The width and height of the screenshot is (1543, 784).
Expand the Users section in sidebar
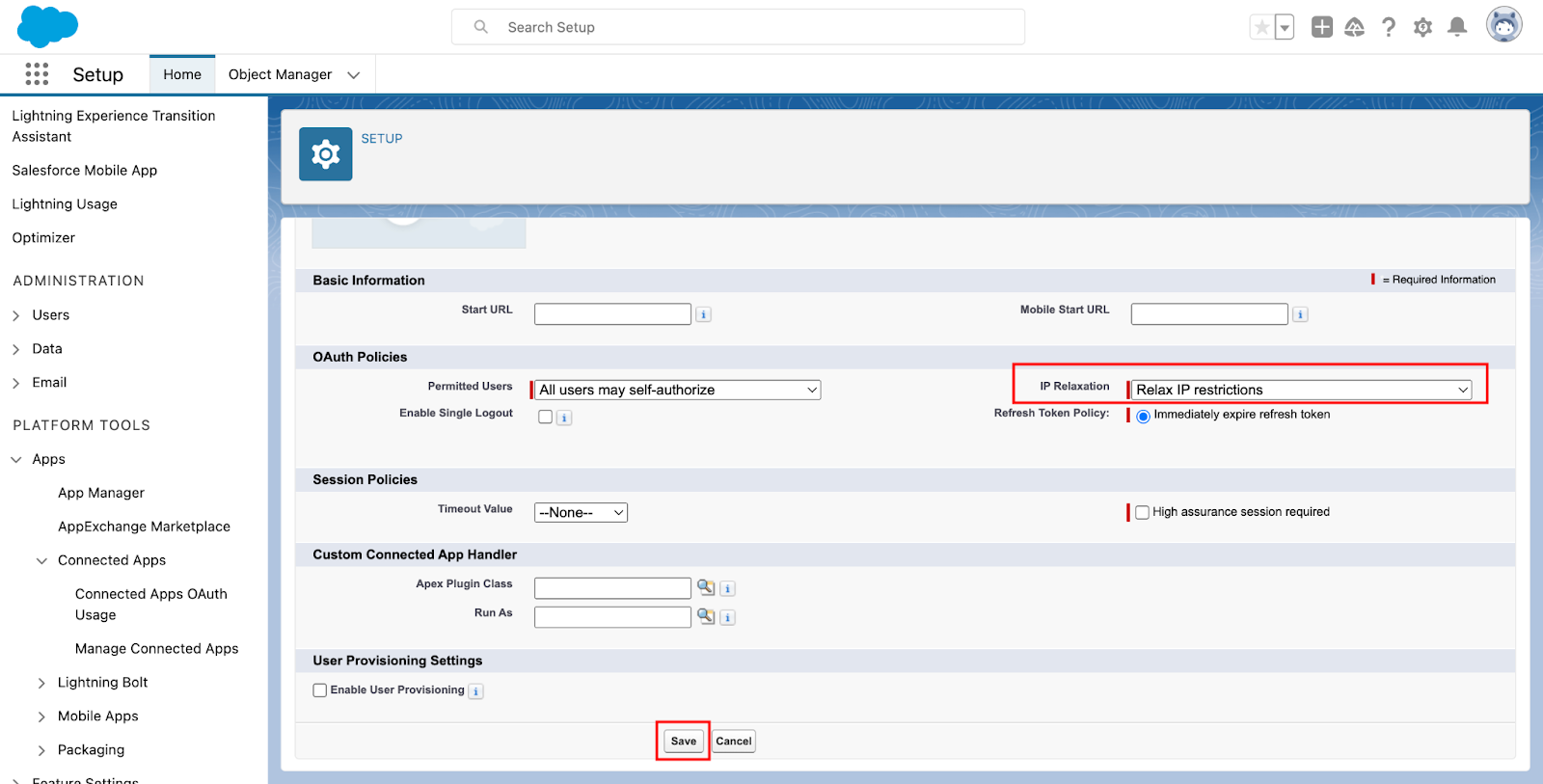pos(16,315)
